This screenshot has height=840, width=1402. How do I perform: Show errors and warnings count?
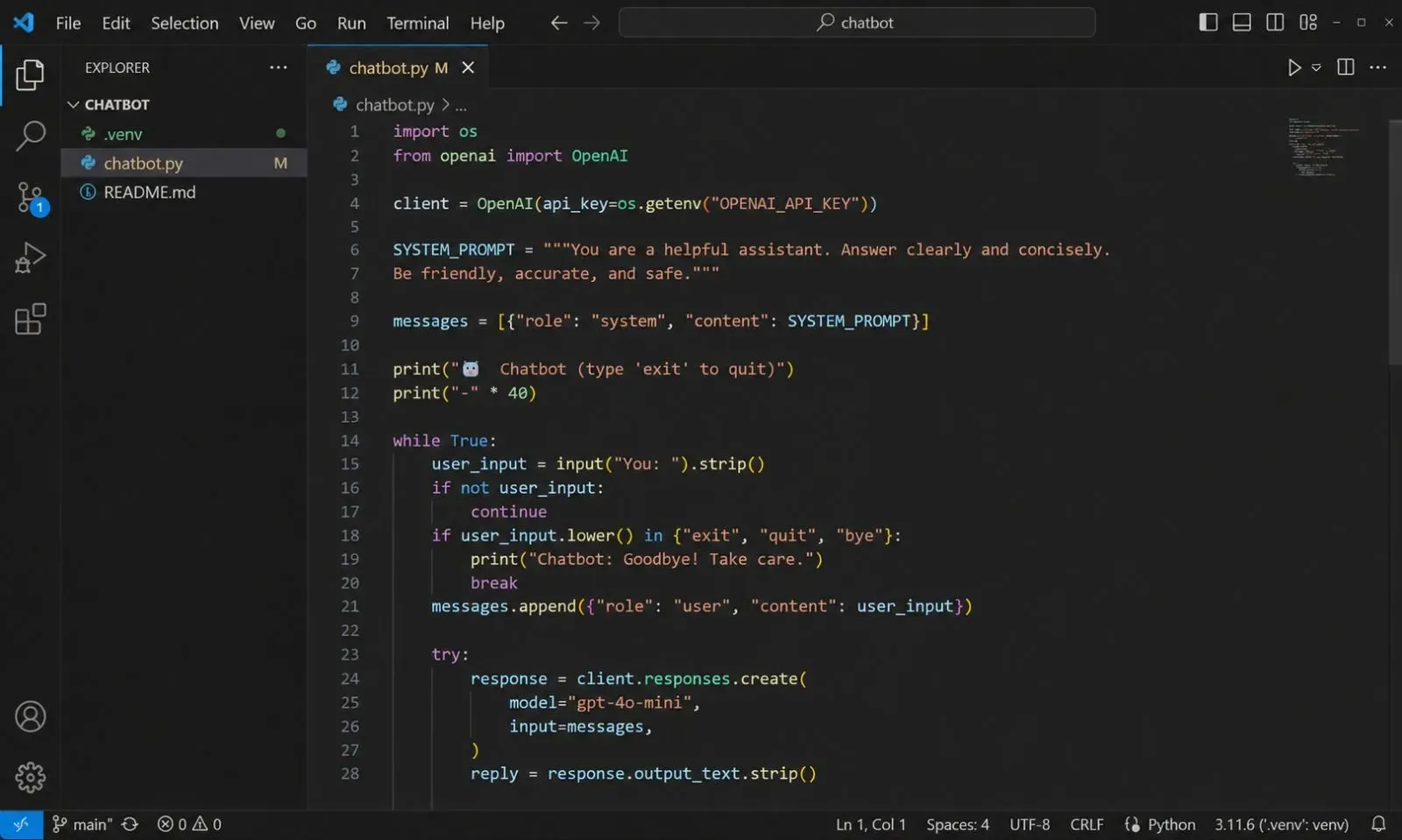point(189,824)
